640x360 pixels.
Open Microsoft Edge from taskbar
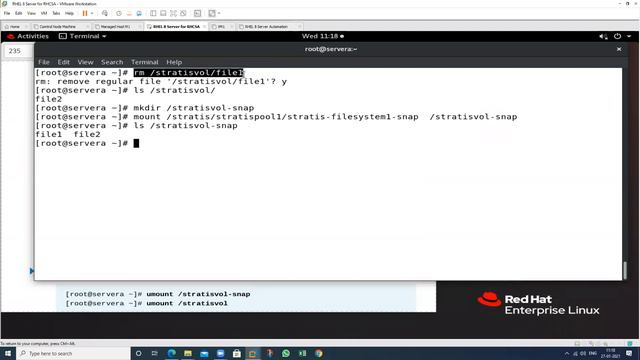(x=171, y=353)
